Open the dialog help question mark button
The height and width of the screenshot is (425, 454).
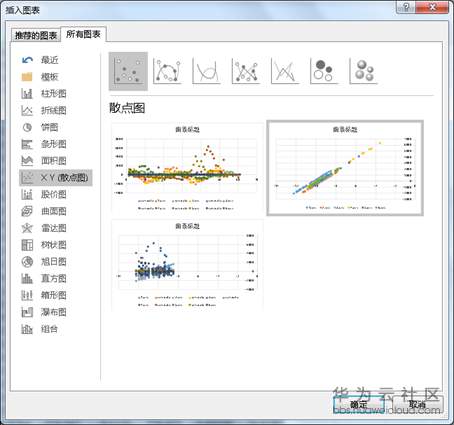[x=406, y=7]
